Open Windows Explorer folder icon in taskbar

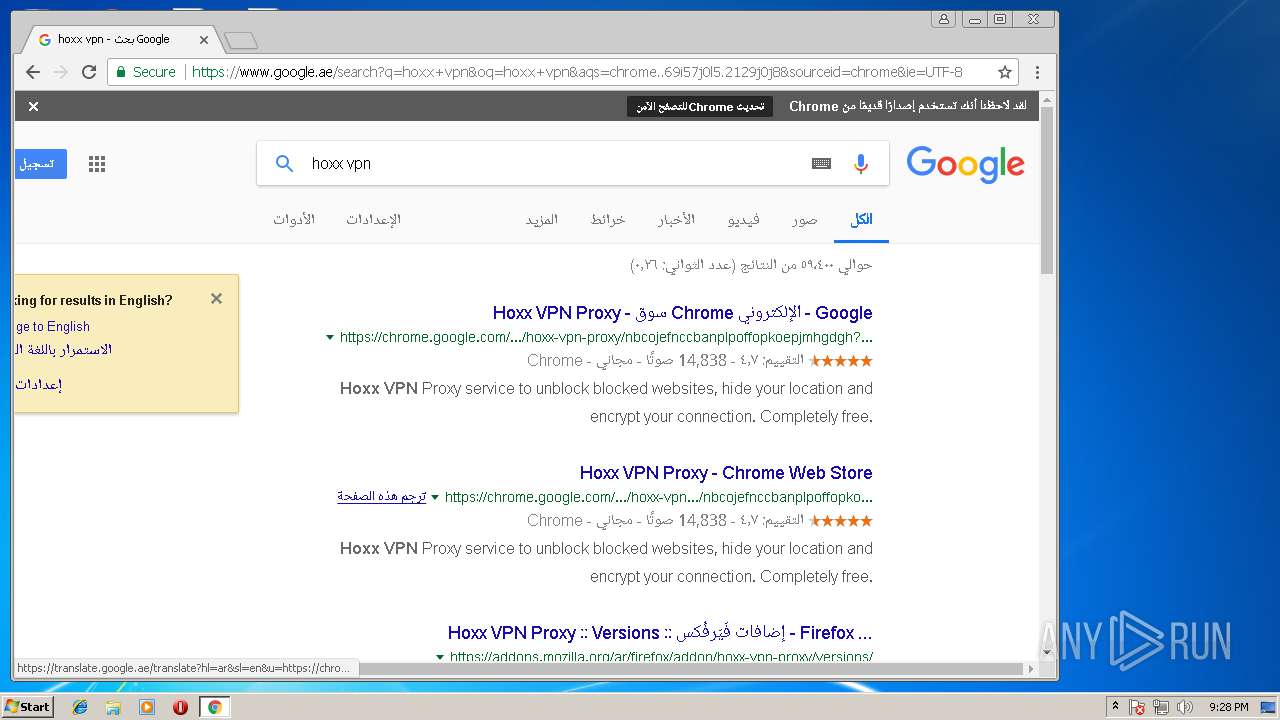pos(113,707)
